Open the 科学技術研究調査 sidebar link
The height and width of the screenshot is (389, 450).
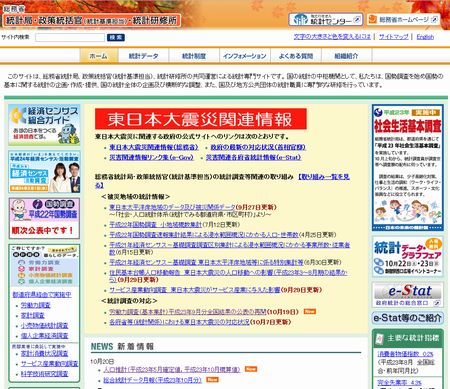(x=44, y=374)
